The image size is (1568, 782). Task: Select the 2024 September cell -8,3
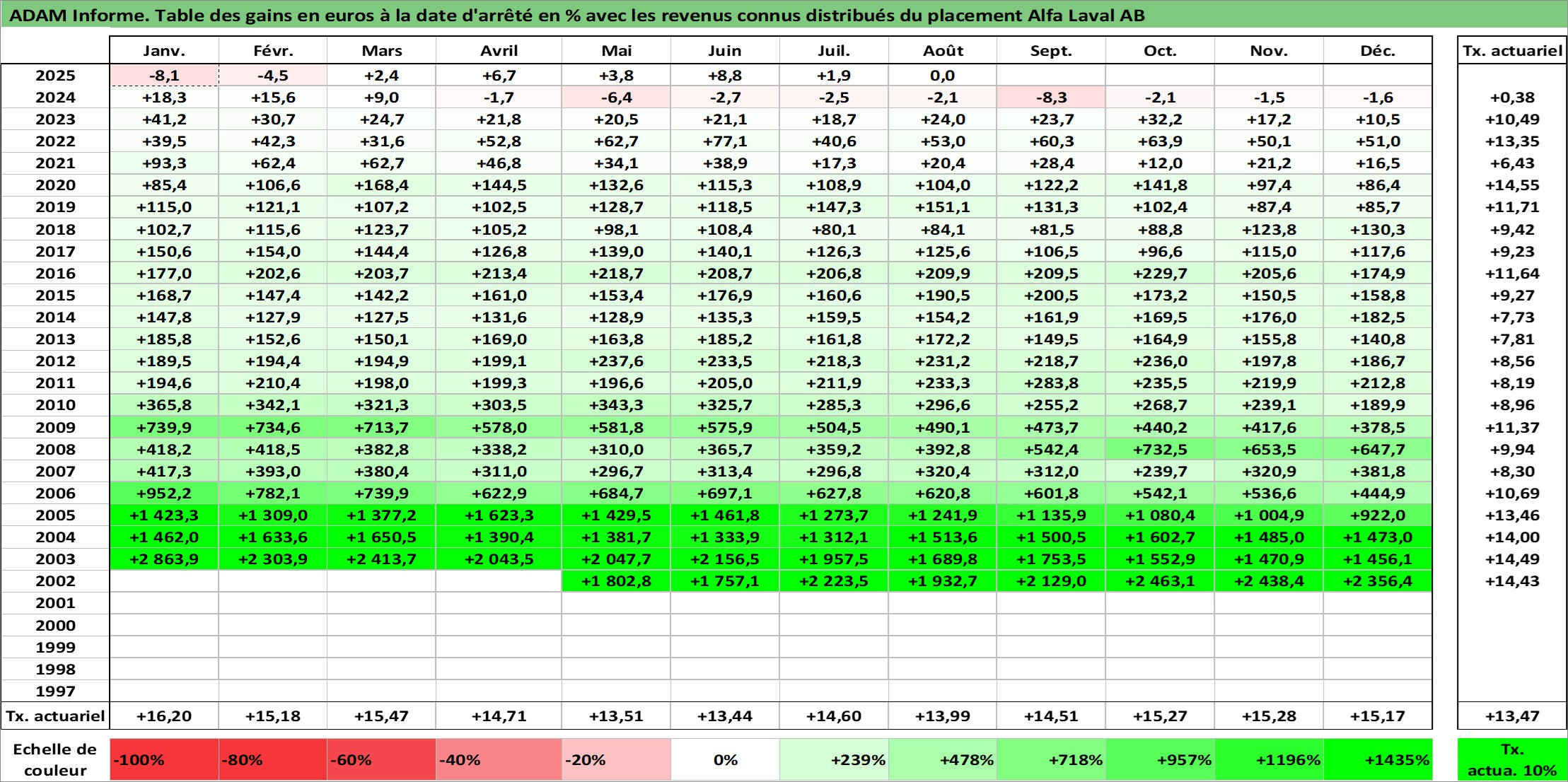(x=1051, y=98)
